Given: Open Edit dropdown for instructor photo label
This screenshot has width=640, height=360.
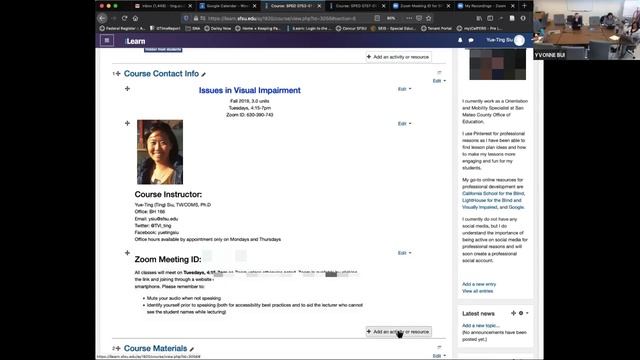Looking at the screenshot, I should pos(404,124).
